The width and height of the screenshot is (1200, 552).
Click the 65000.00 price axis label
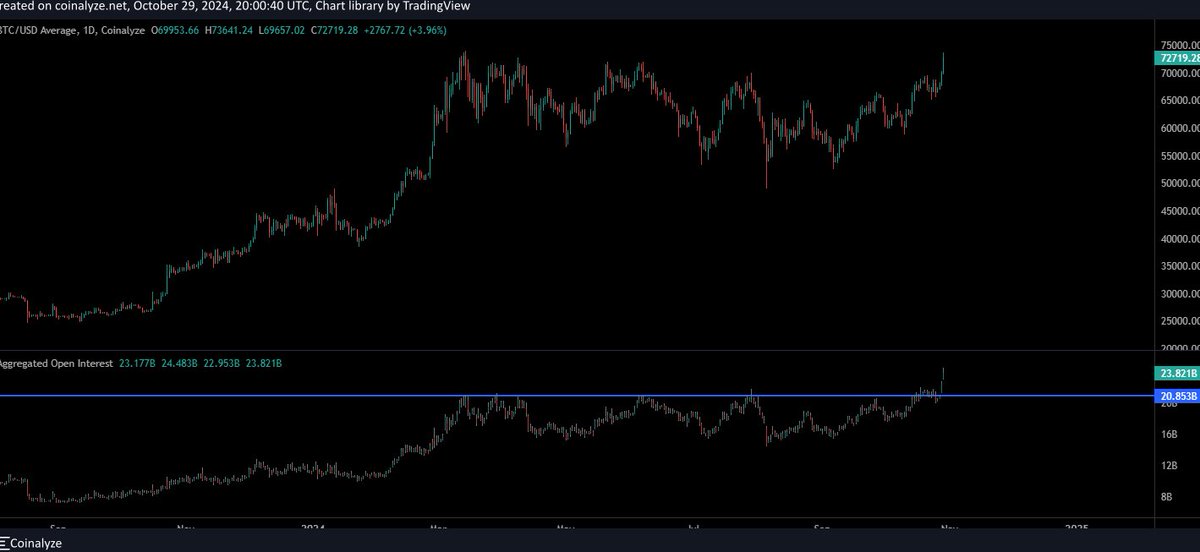1180,101
